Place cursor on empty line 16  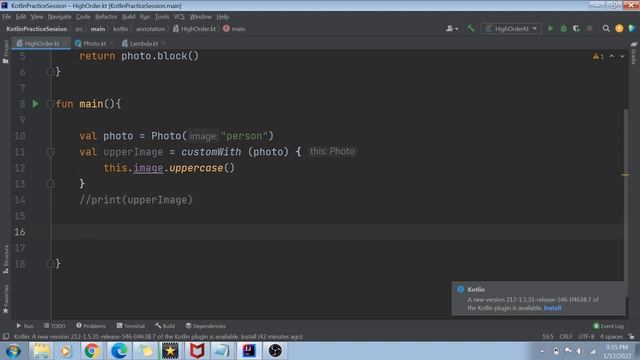[337, 232]
